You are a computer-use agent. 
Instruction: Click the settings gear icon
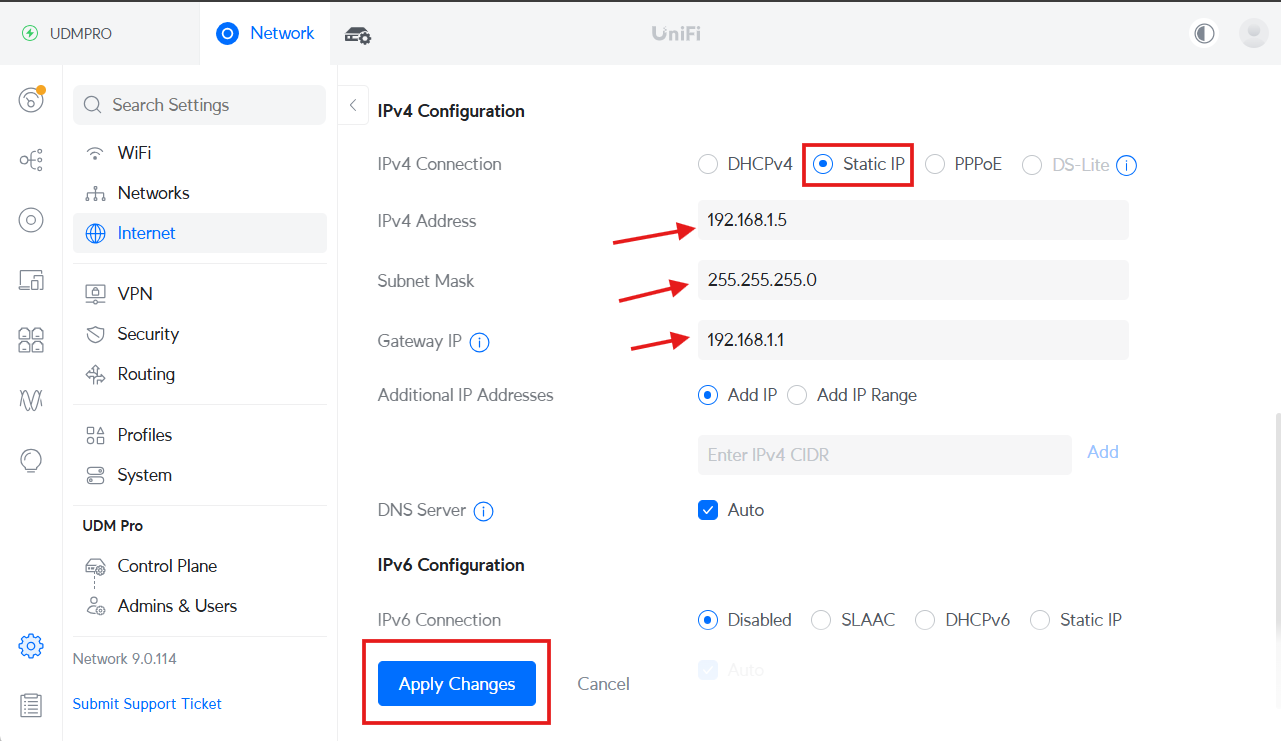coord(31,646)
